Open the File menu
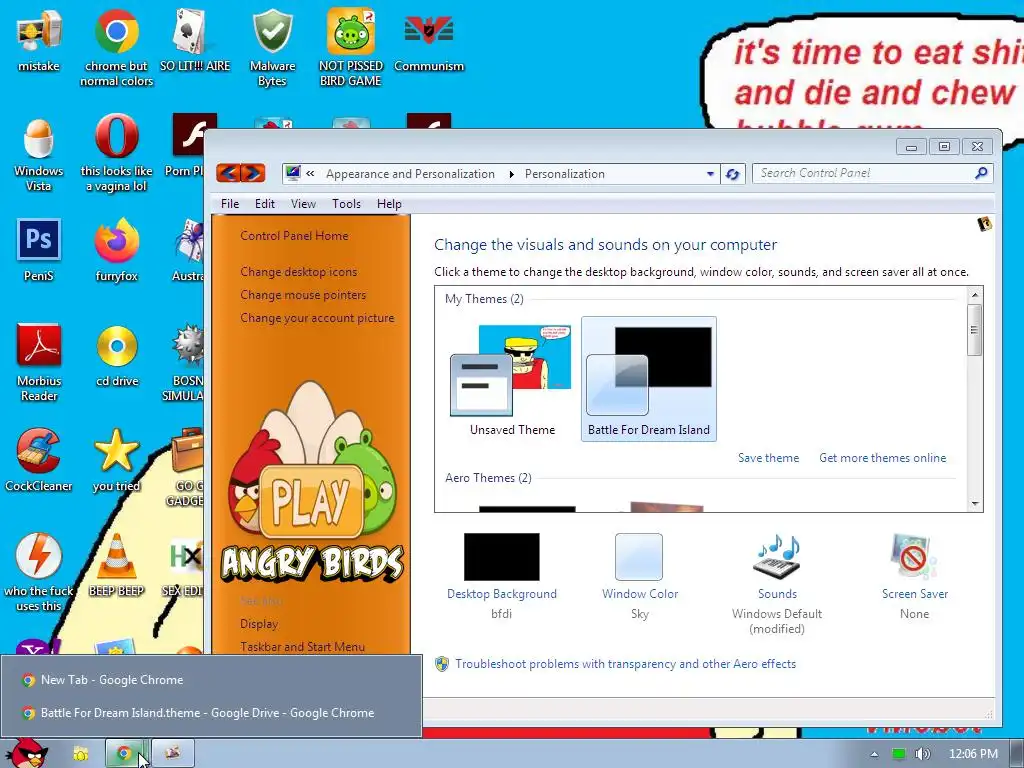Screen dimensions: 1024x768 230,204
